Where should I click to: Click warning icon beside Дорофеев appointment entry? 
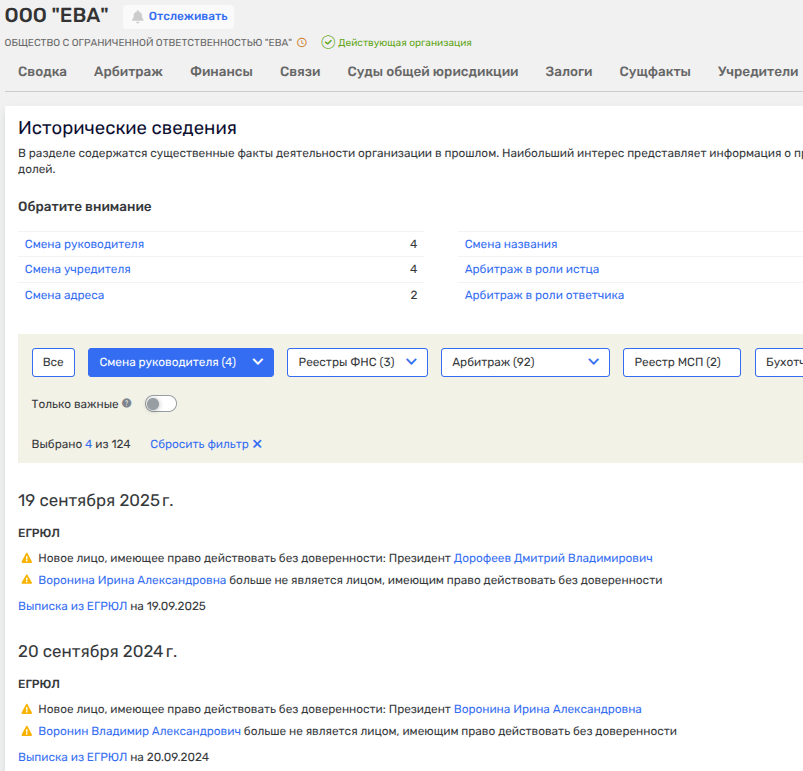point(26,558)
